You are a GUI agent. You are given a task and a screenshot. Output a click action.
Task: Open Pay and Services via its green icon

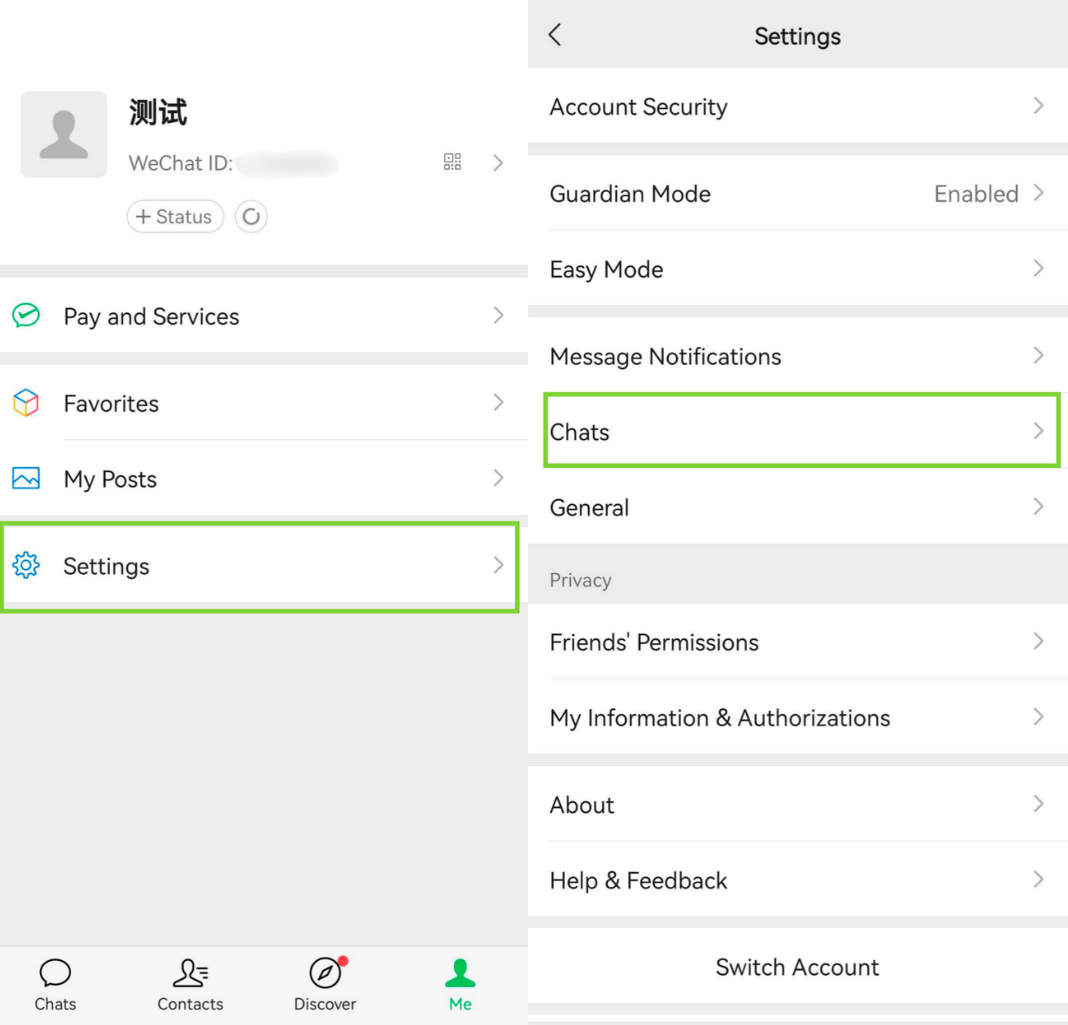25,316
